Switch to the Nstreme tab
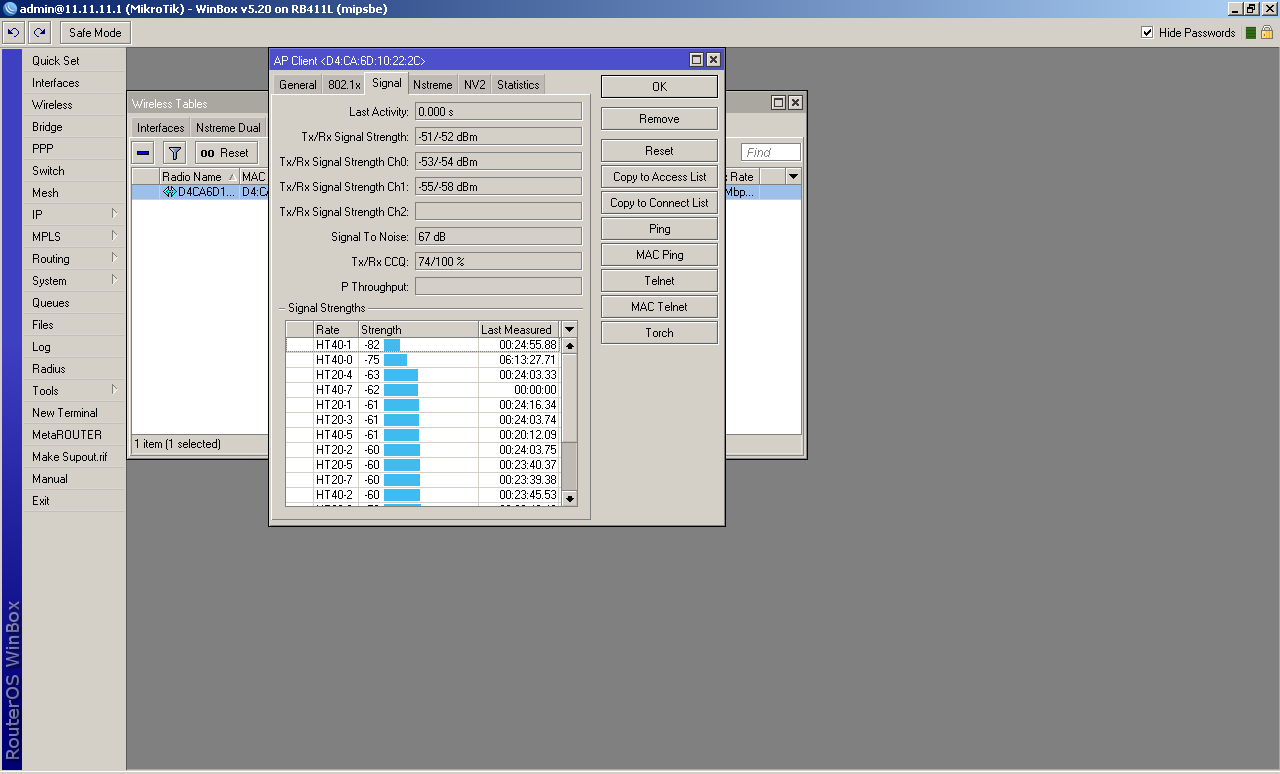 433,85
